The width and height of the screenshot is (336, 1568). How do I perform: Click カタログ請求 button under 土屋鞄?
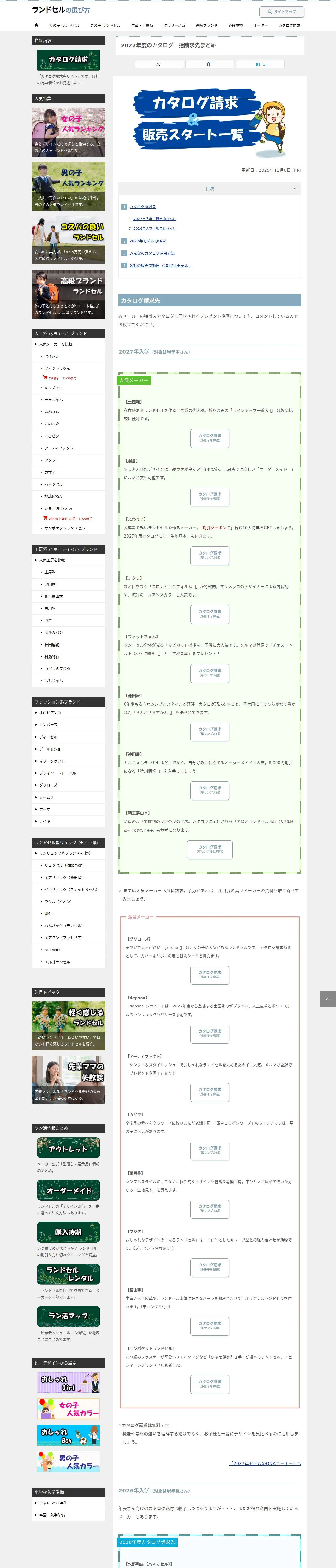pos(210,438)
